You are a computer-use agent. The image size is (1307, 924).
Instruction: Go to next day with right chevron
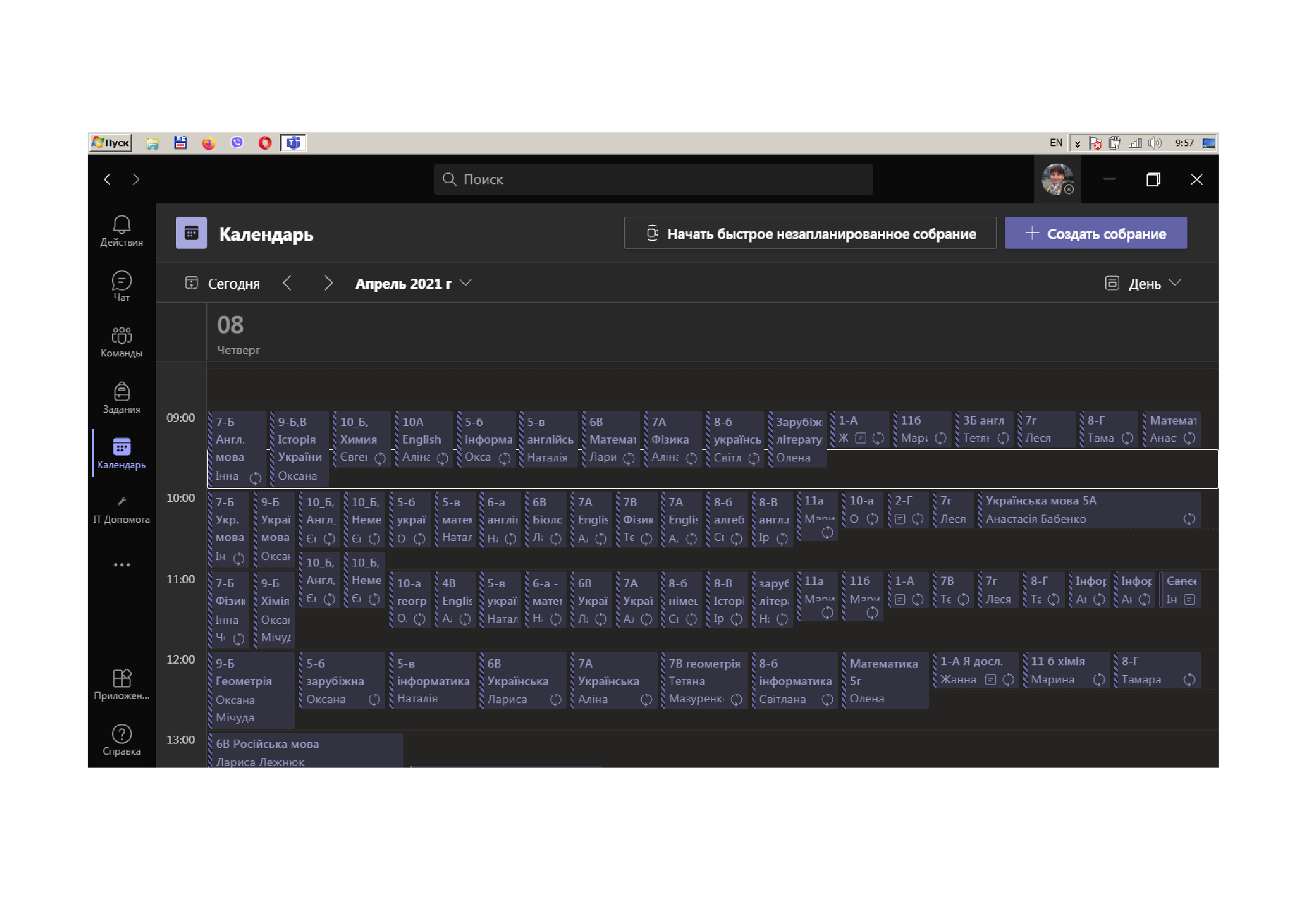[x=328, y=283]
